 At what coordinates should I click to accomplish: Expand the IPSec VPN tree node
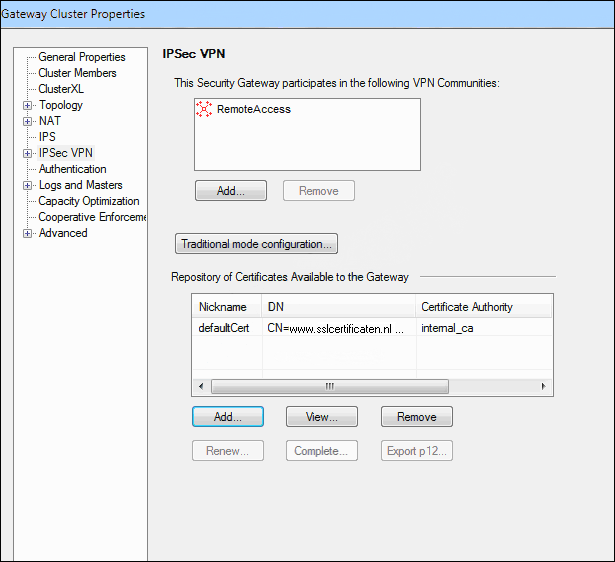(27, 153)
